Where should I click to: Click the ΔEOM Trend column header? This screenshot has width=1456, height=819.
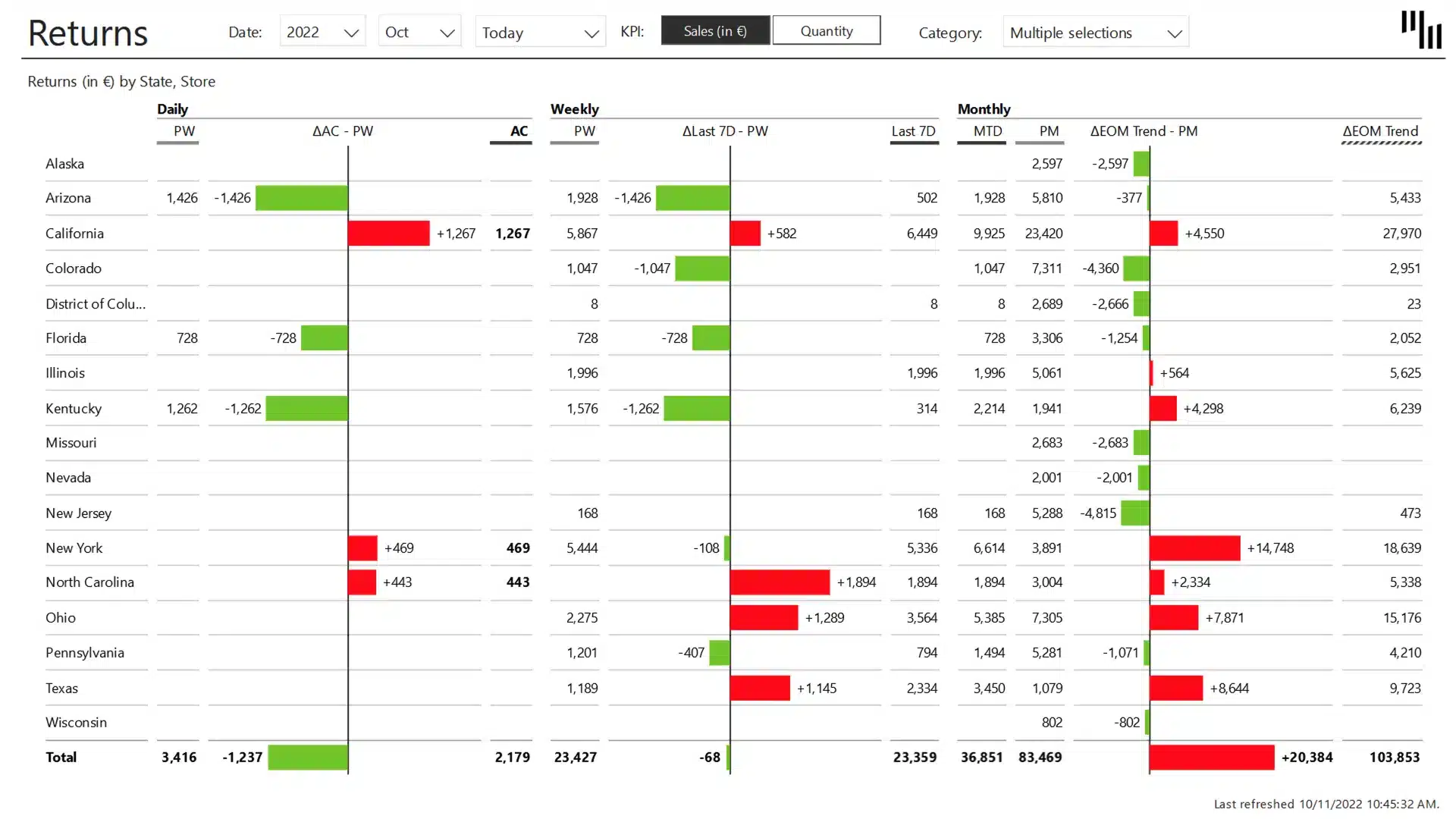click(1381, 130)
